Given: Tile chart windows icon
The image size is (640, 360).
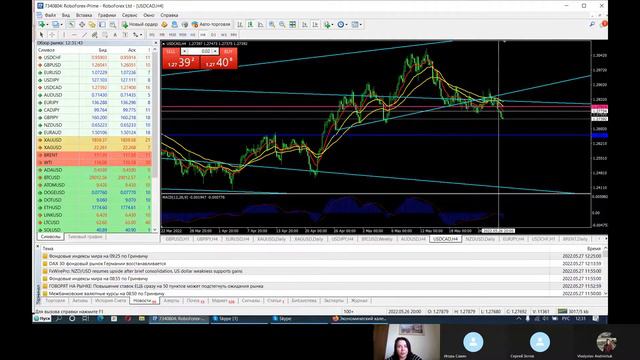Looking at the screenshot, I should pos(293,24).
